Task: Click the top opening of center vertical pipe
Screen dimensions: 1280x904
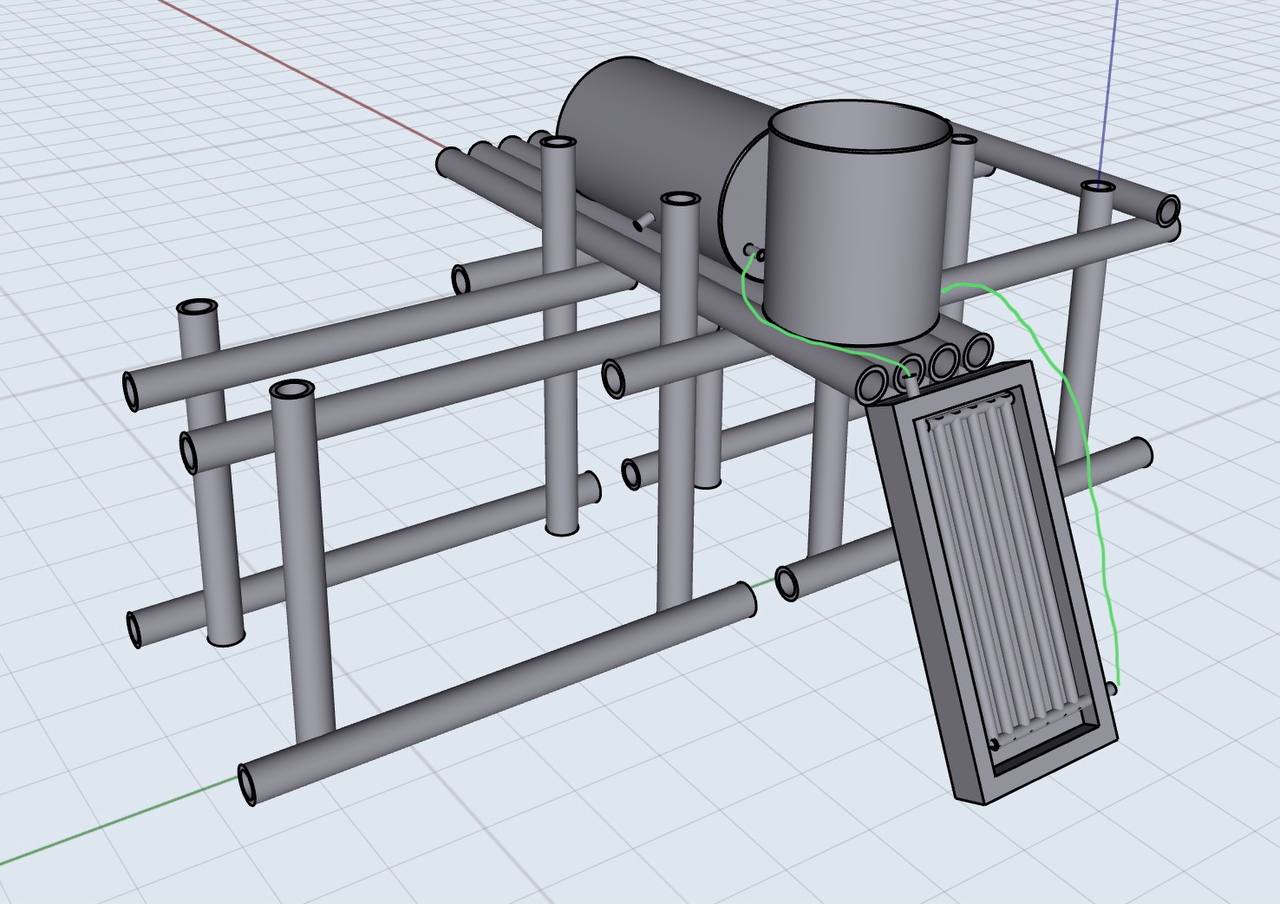Action: pos(680,200)
